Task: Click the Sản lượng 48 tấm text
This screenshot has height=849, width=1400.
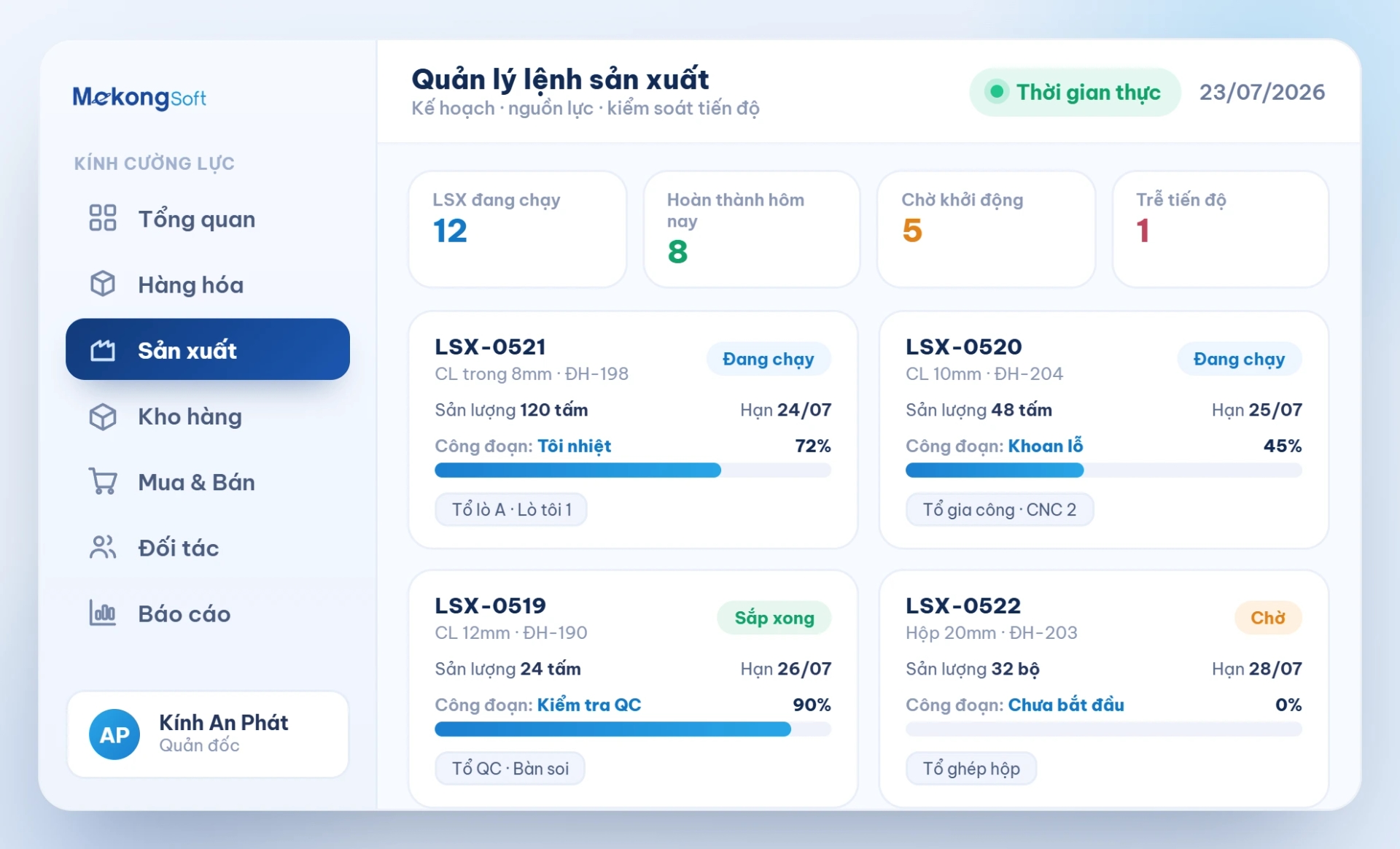Action: [x=979, y=410]
